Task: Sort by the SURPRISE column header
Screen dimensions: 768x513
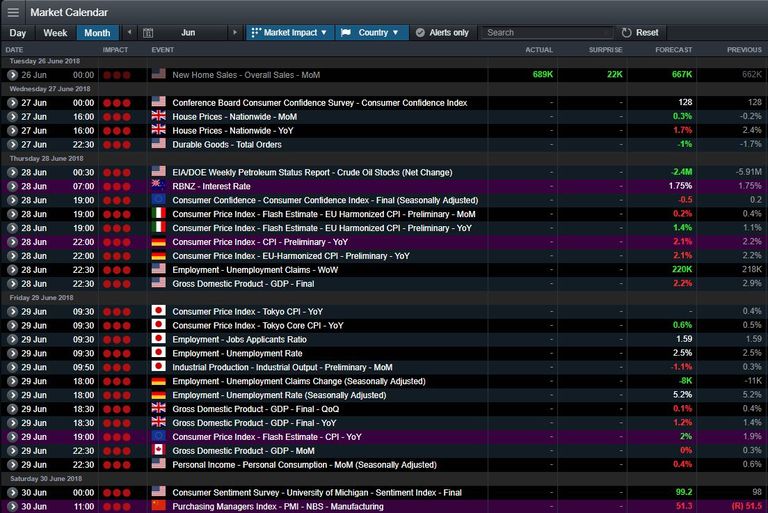Action: click(x=605, y=49)
